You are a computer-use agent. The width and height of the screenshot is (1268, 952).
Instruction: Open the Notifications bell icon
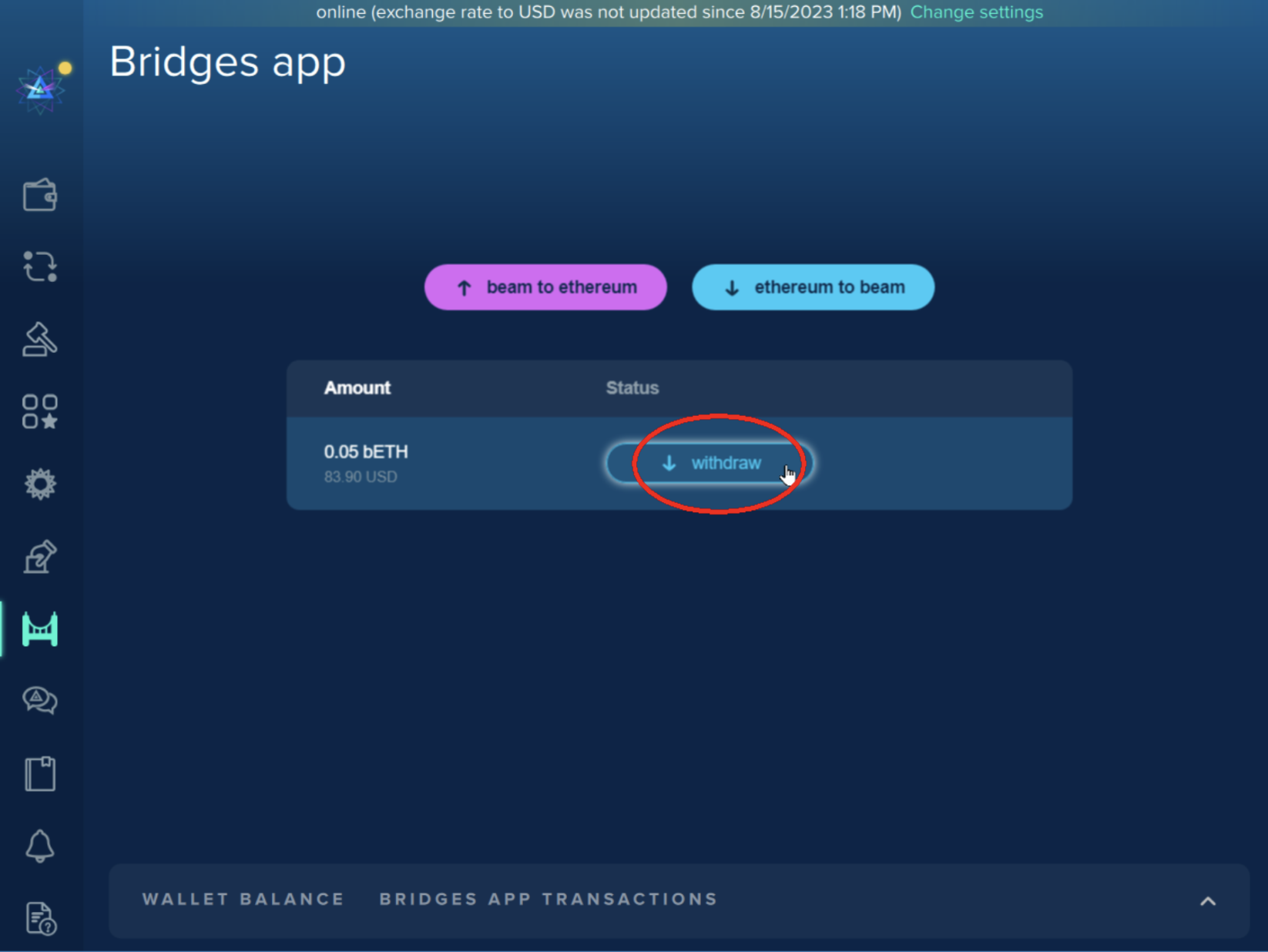tap(40, 846)
